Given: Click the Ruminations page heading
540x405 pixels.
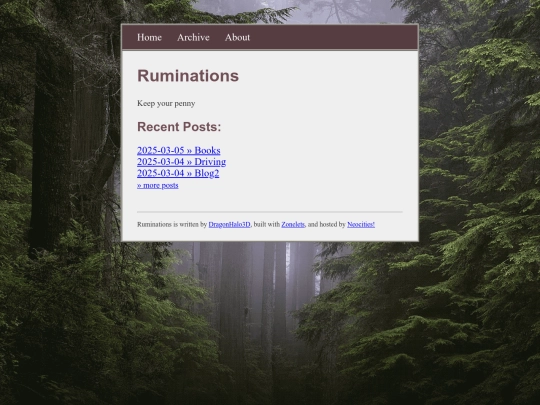Looking at the screenshot, I should pos(188,76).
